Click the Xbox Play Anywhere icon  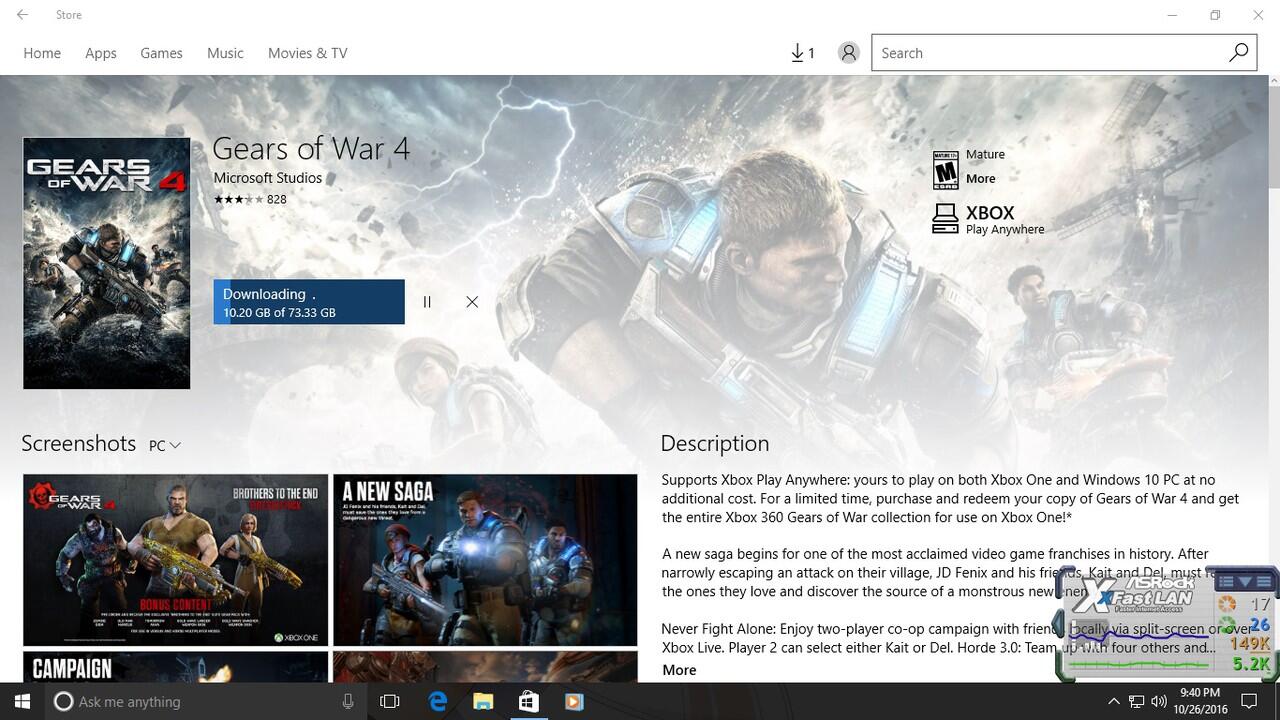(945, 219)
